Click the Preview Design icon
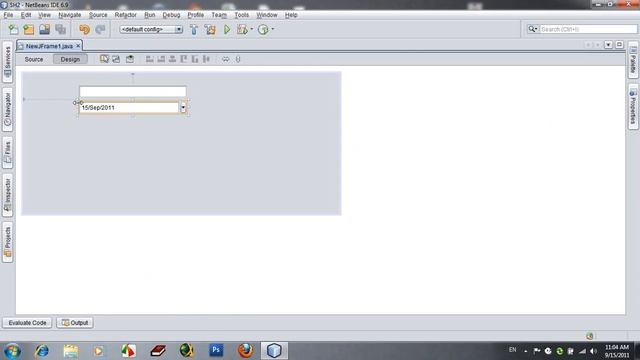The width and height of the screenshot is (640, 360). (130, 59)
